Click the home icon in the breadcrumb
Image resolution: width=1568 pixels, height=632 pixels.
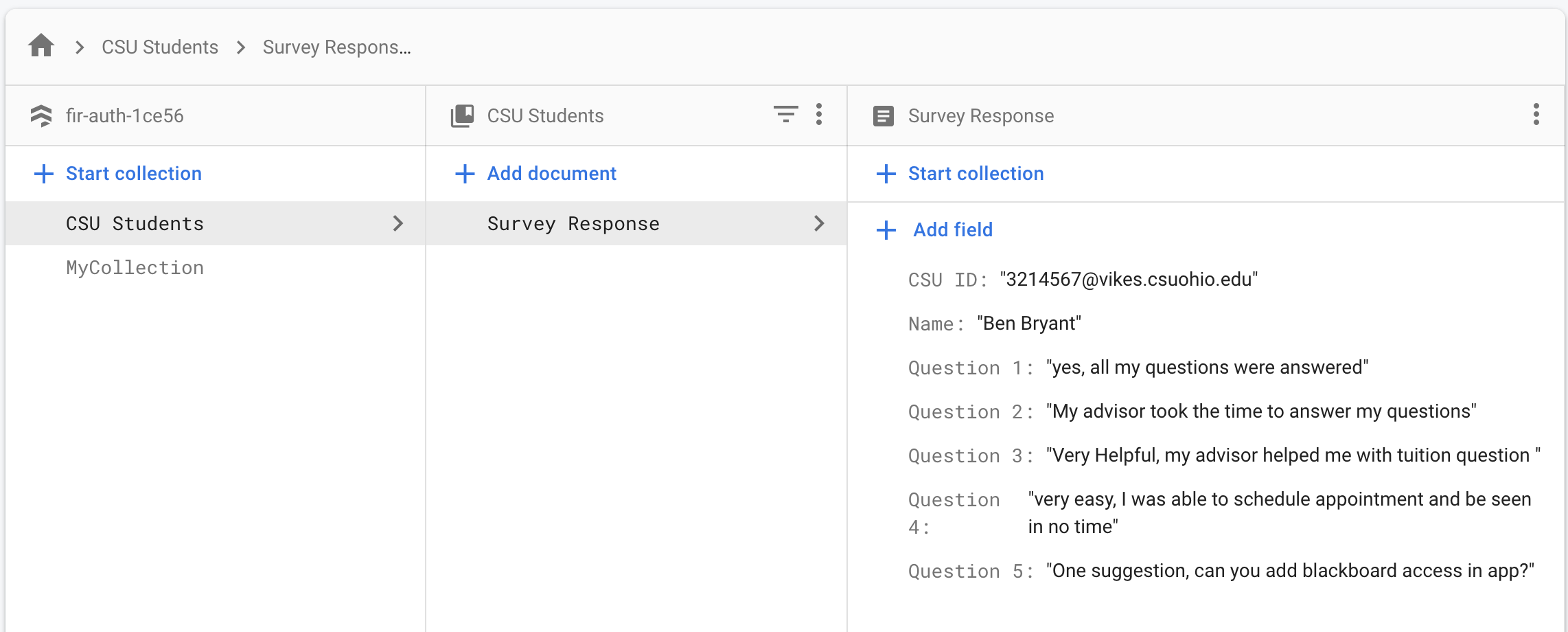pos(41,46)
